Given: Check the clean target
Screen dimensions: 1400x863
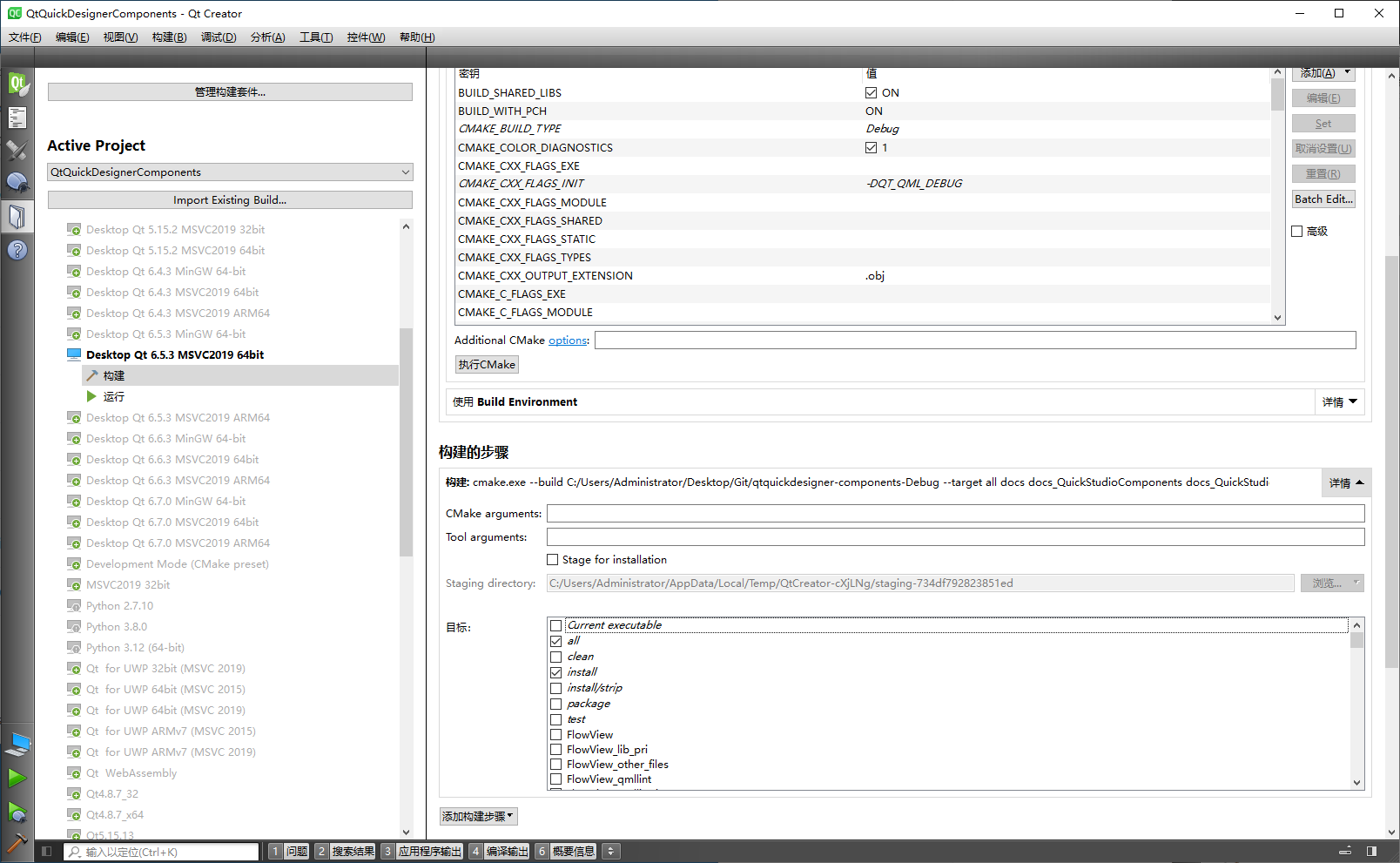Looking at the screenshot, I should point(555,657).
